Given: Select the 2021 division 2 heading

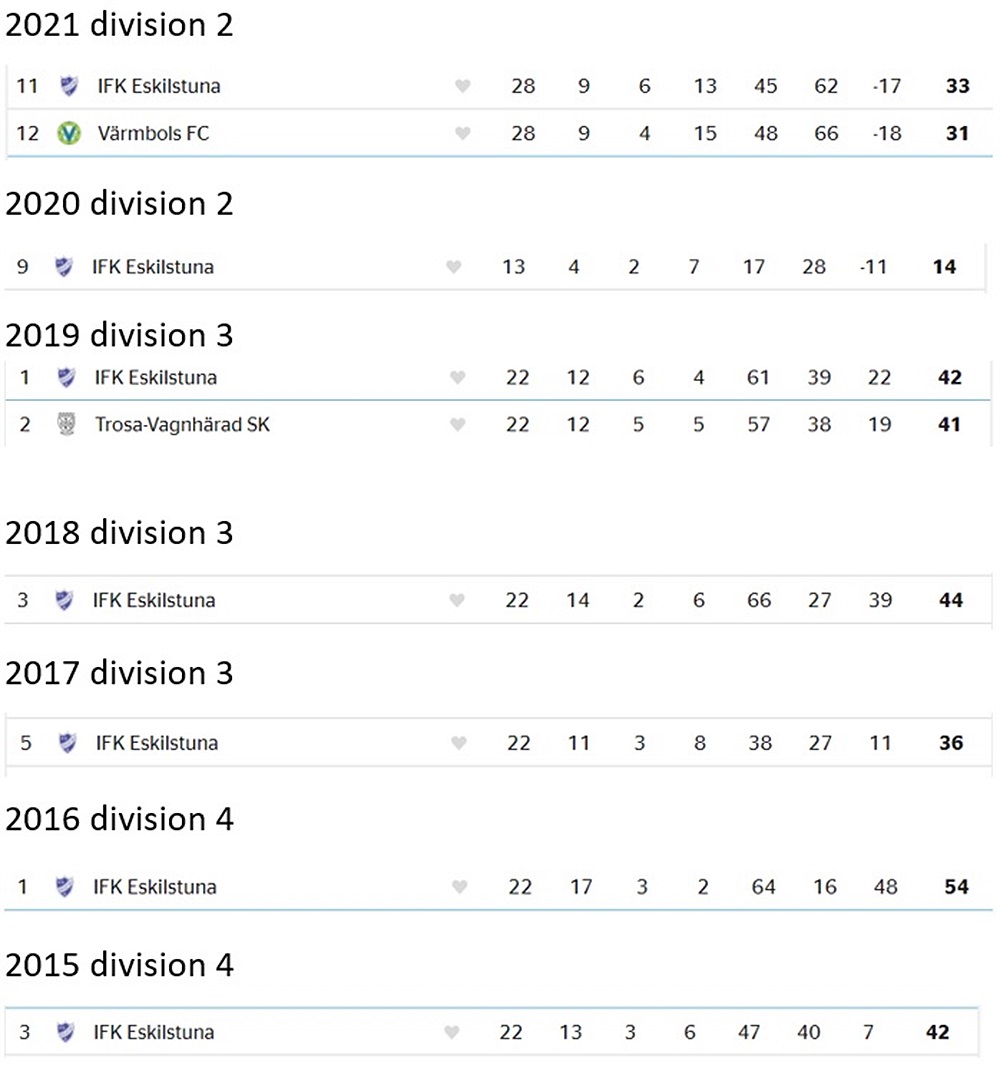Looking at the screenshot, I should tap(119, 25).
